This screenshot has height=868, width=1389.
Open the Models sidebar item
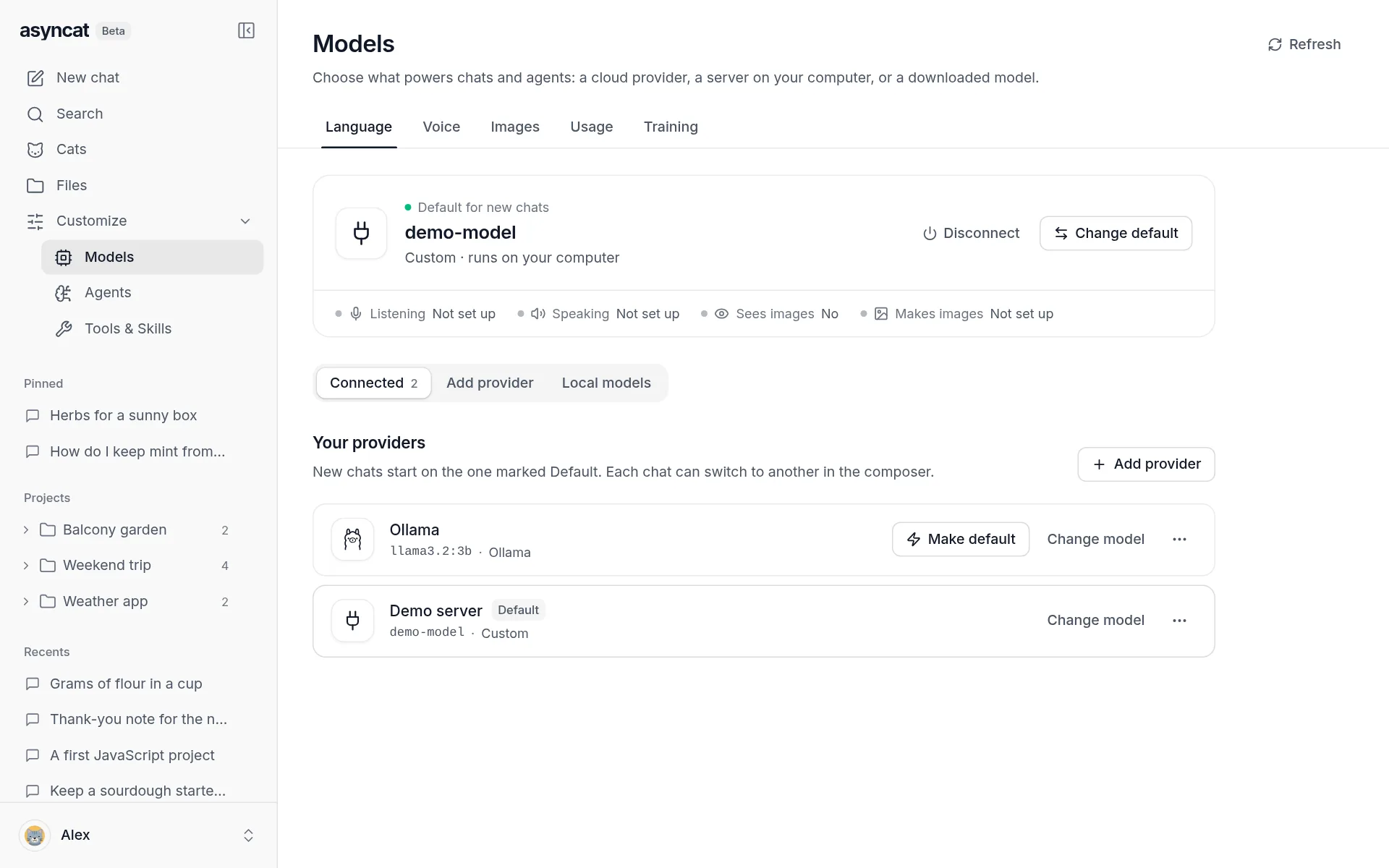tap(153, 257)
